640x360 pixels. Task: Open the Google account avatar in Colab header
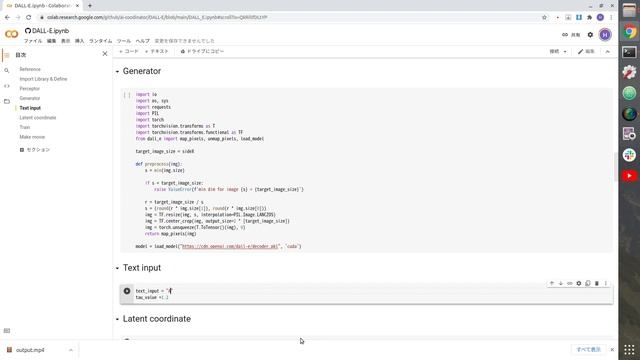tap(605, 35)
